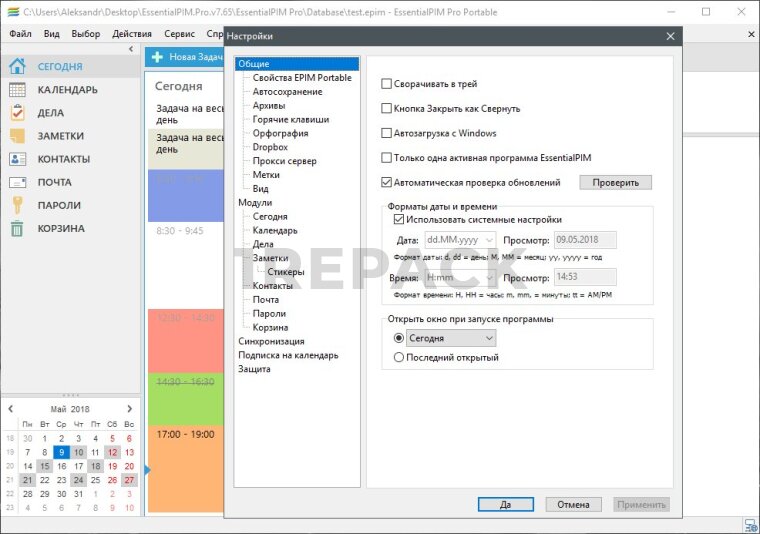Click the 'Отмена' button
This screenshot has height=534, width=760.
[574, 505]
